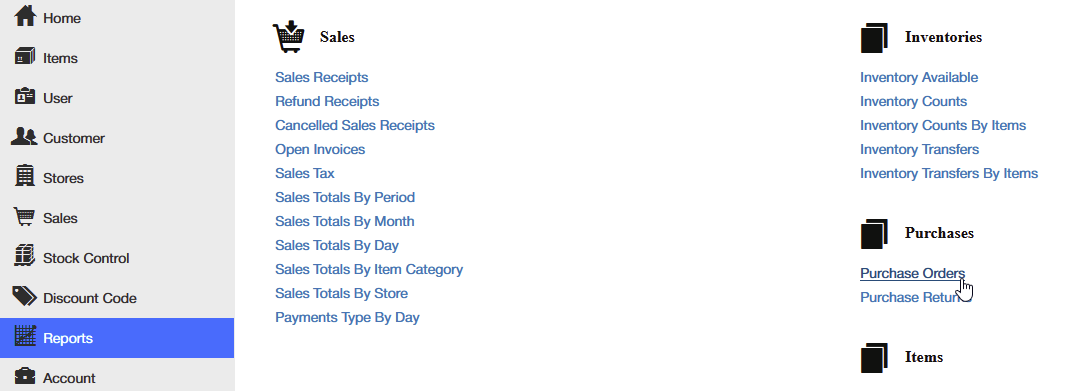Open the Sales Receipts report
This screenshot has width=1082, height=391.
(x=322, y=77)
